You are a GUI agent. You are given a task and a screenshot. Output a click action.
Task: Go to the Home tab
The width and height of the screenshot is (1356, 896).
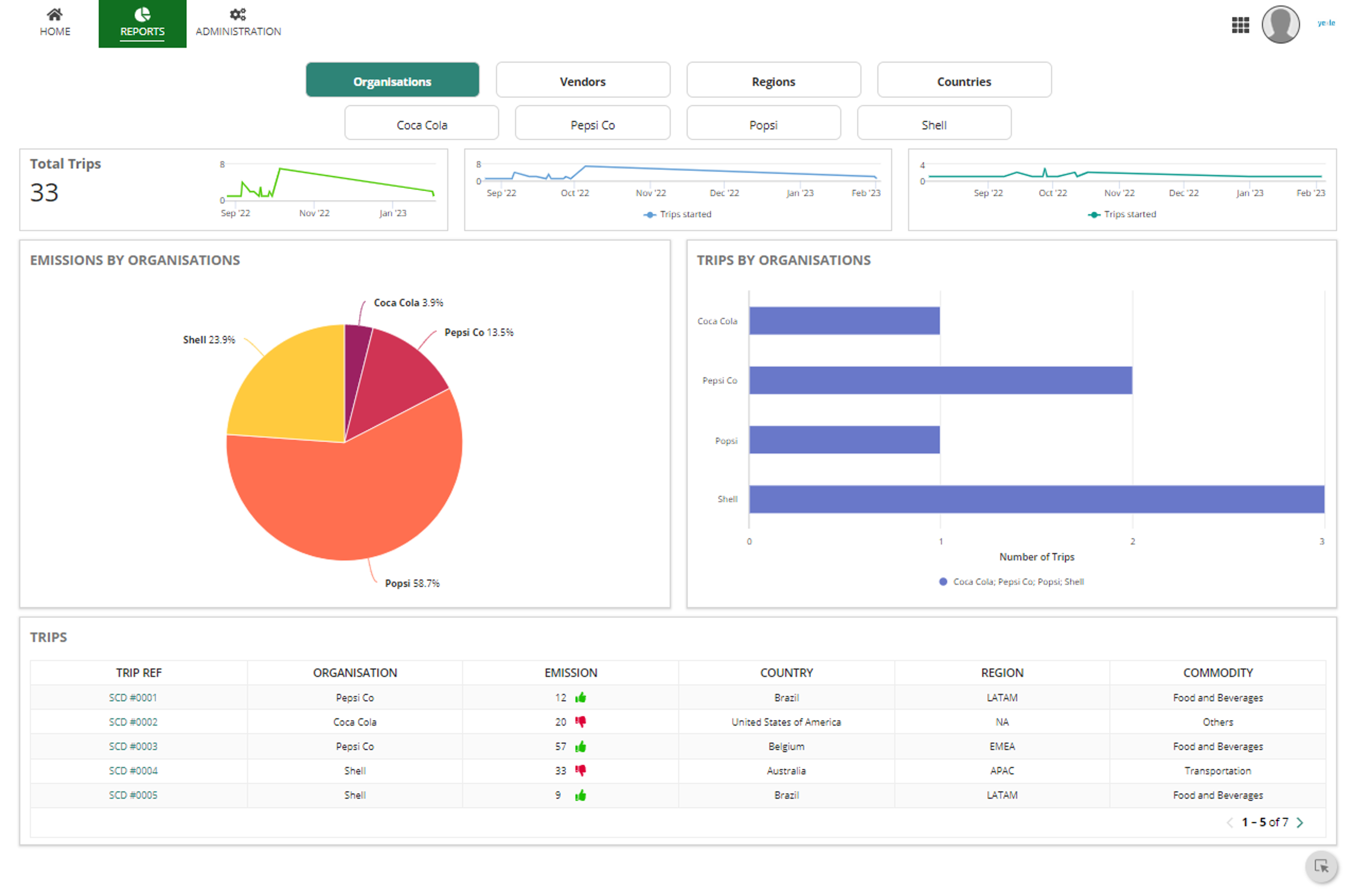tap(55, 23)
